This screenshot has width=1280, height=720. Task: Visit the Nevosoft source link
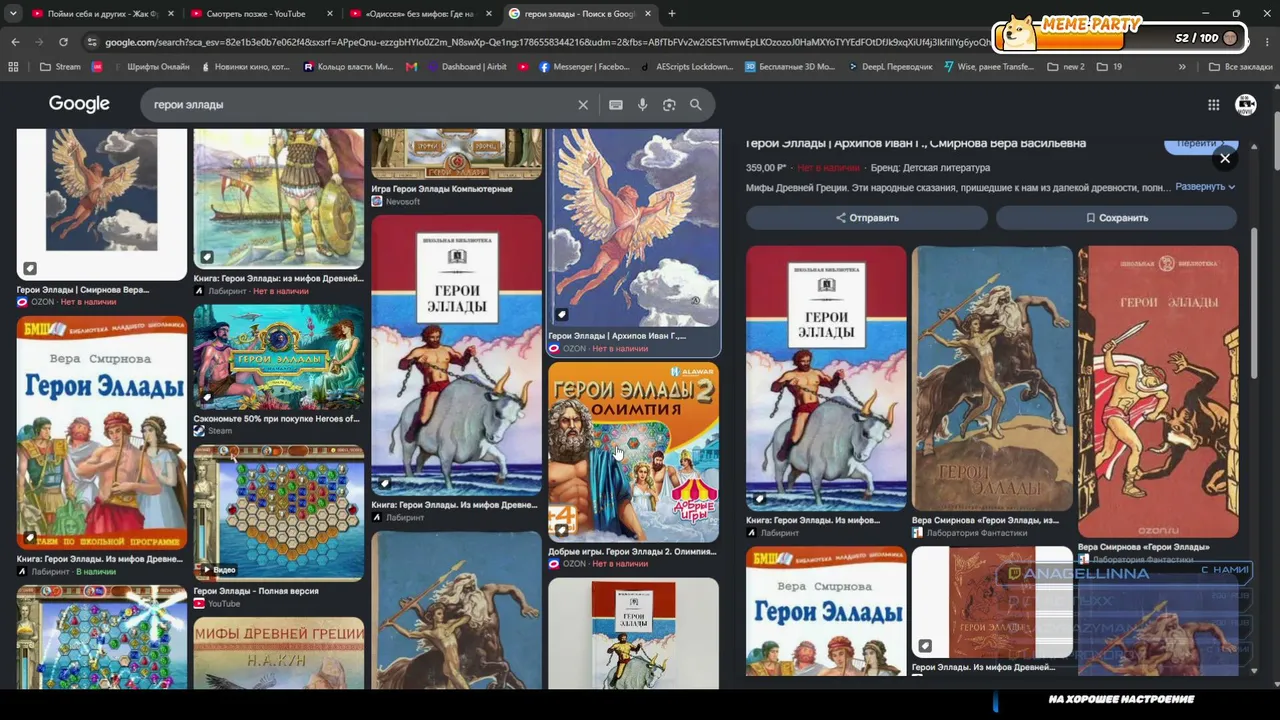point(396,202)
